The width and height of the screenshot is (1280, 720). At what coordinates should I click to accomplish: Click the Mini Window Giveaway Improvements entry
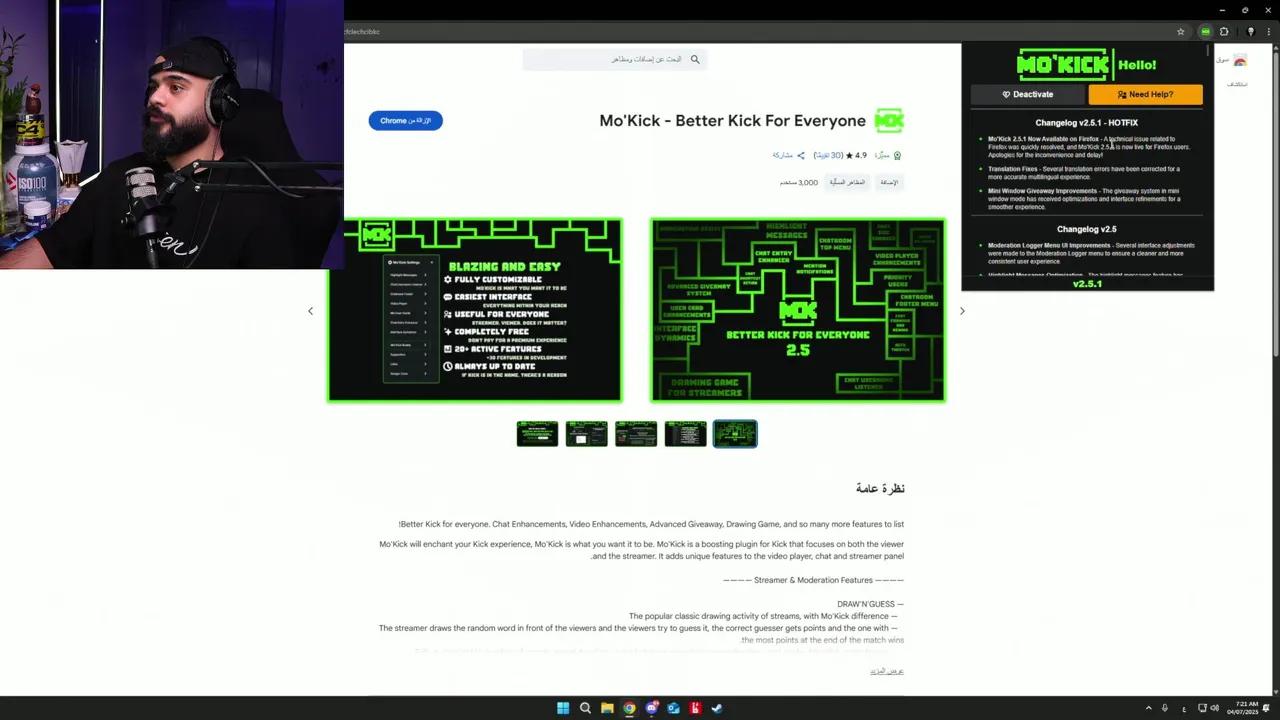1084,199
